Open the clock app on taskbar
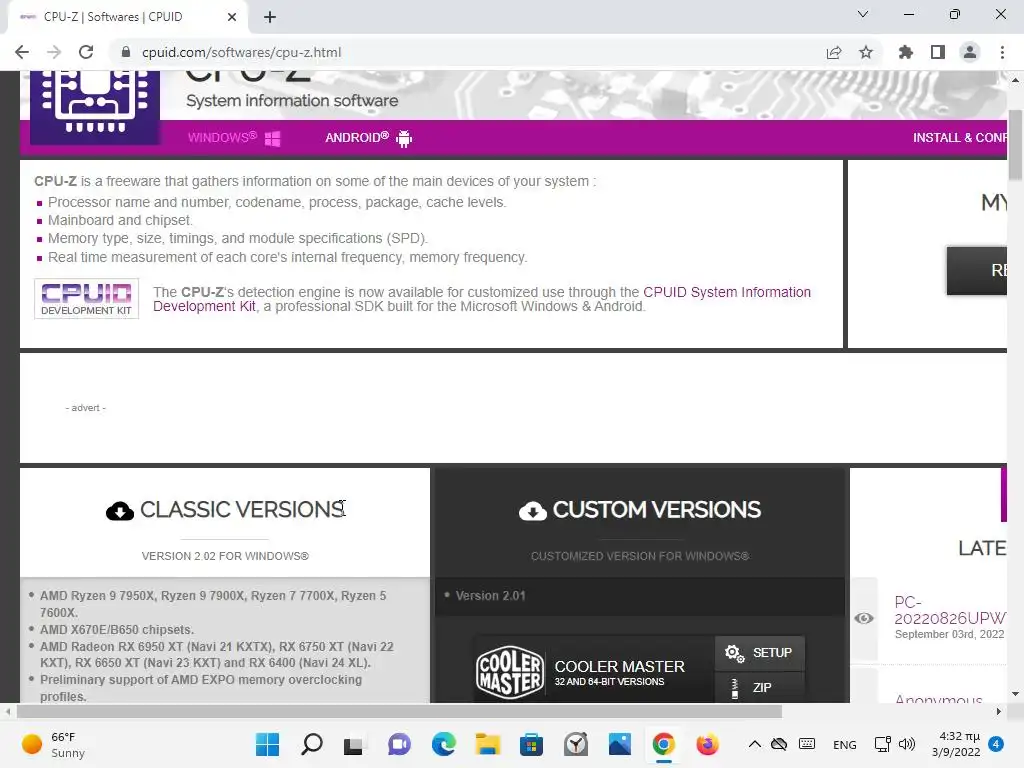The height and width of the screenshot is (768, 1024). click(x=576, y=744)
